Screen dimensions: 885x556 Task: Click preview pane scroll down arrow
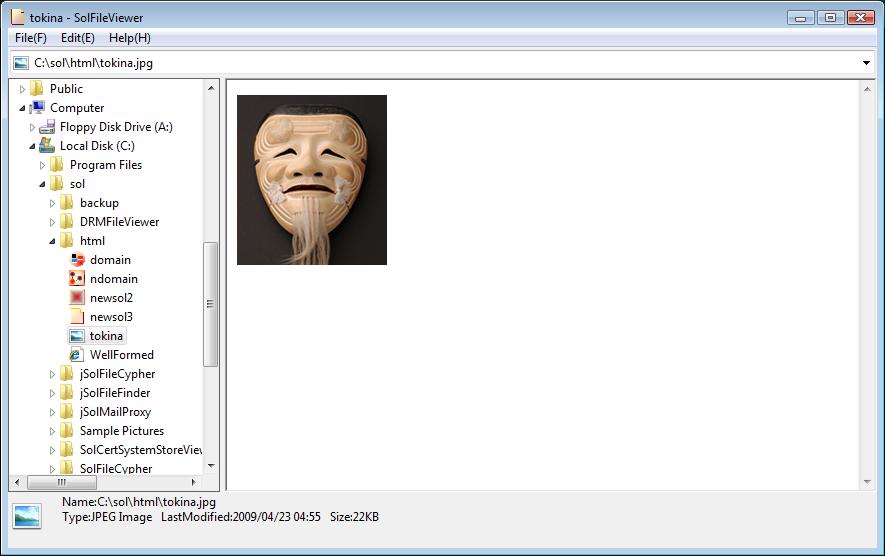pos(867,482)
